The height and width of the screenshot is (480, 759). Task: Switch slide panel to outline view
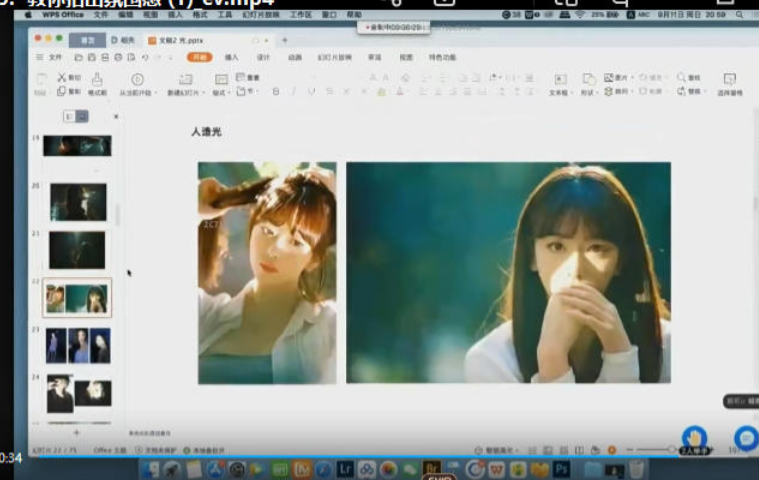69,117
